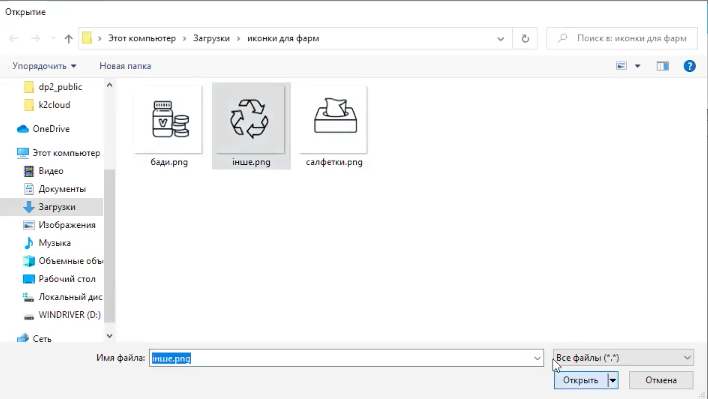Cancel the dialog with 'Отмена'
This screenshot has width=708, height=399.
click(x=661, y=380)
